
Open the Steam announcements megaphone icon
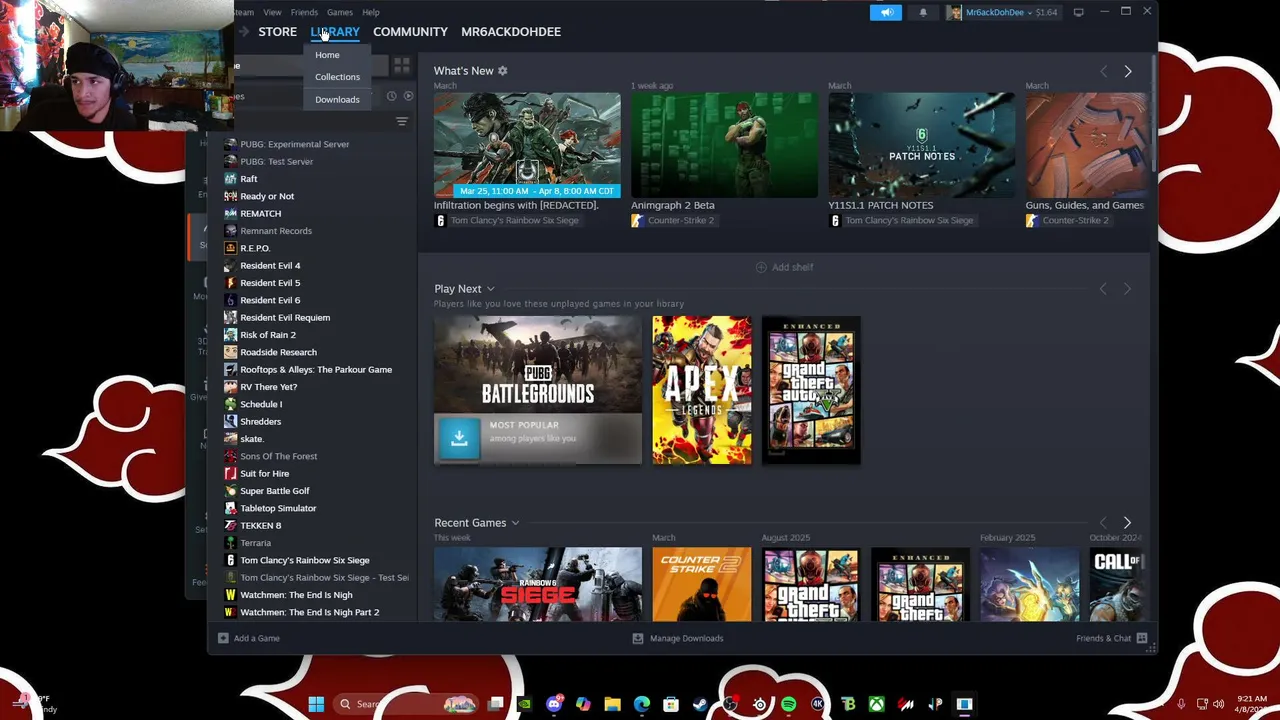[886, 12]
